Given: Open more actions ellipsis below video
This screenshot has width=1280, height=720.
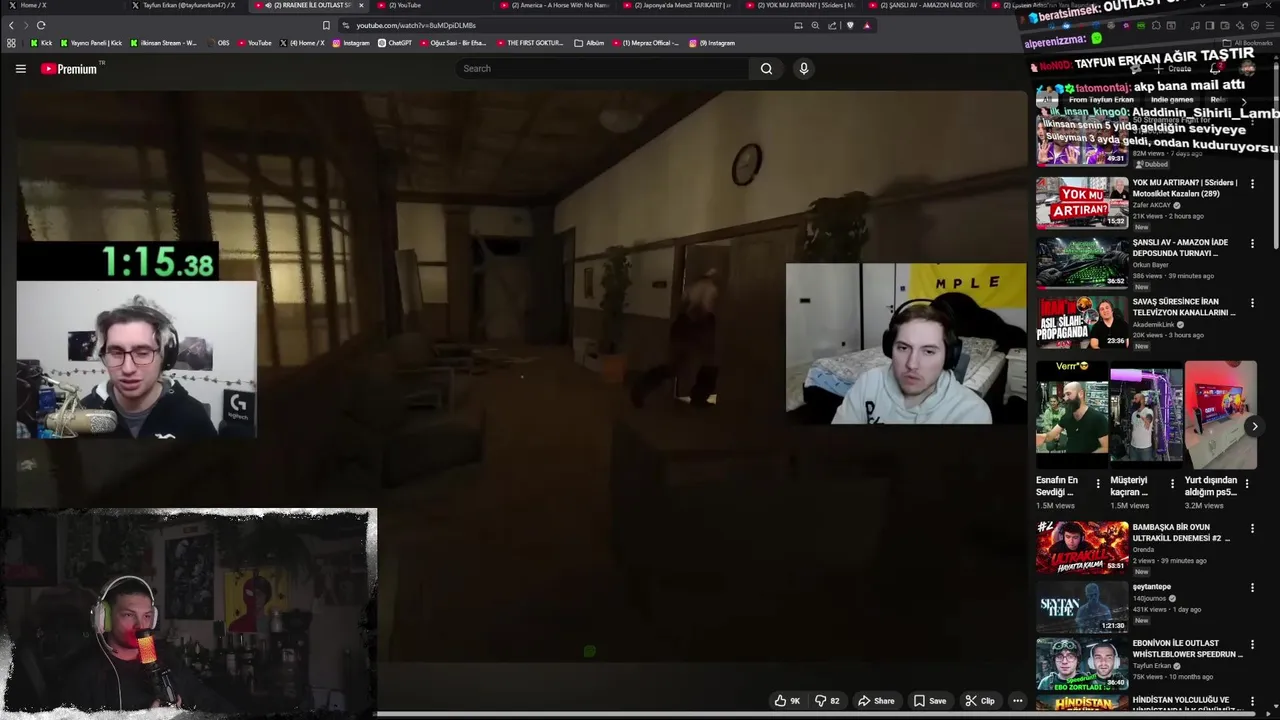Looking at the screenshot, I should (1017, 701).
